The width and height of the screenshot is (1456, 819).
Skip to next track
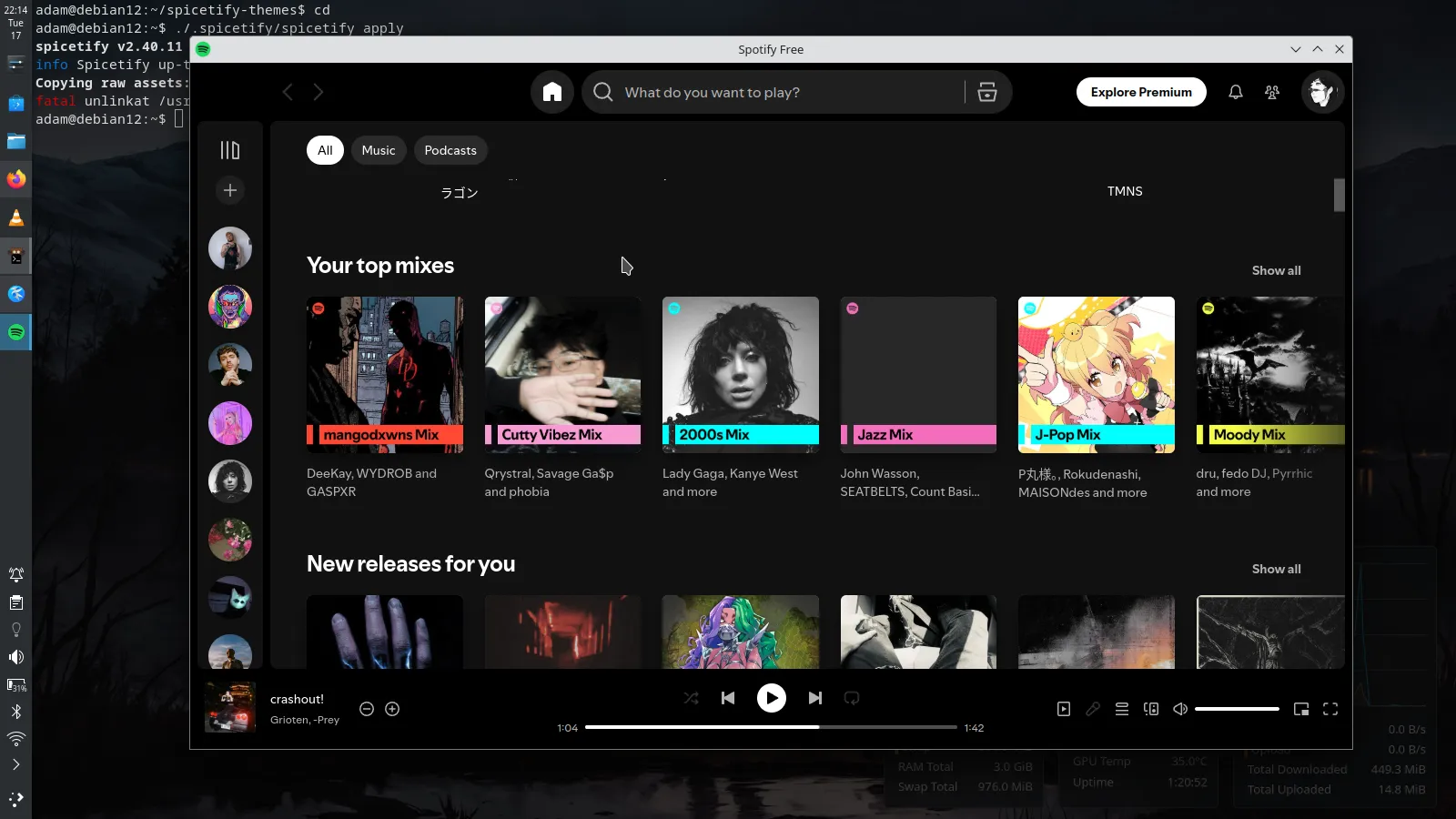[x=815, y=698]
